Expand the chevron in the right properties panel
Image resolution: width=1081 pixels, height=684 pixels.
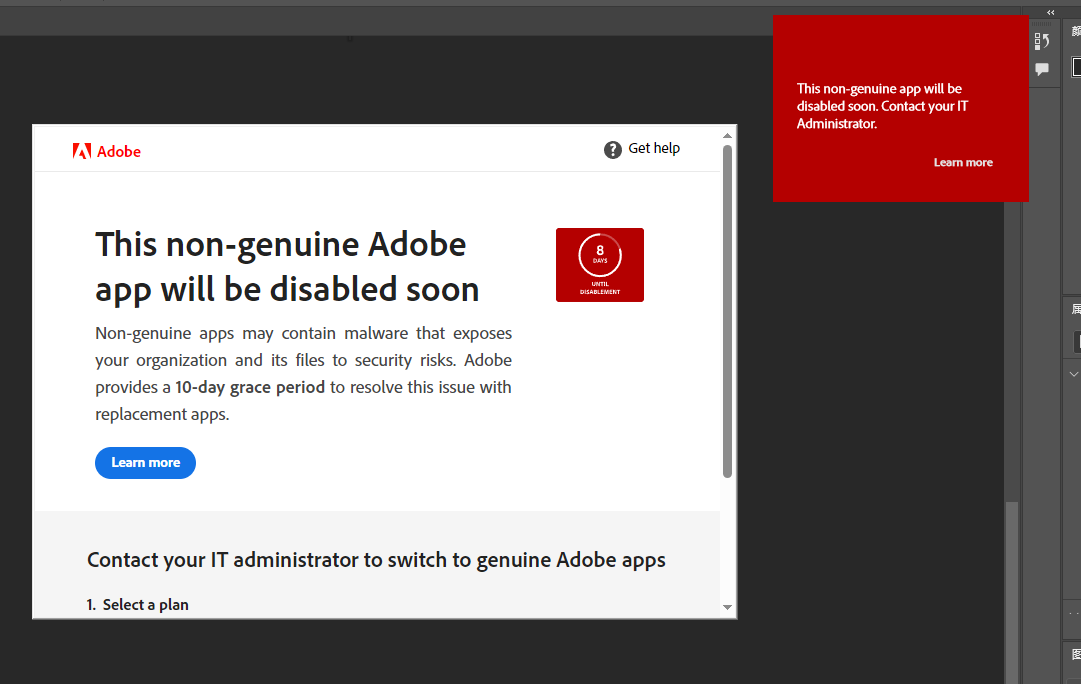pyautogui.click(x=1073, y=374)
